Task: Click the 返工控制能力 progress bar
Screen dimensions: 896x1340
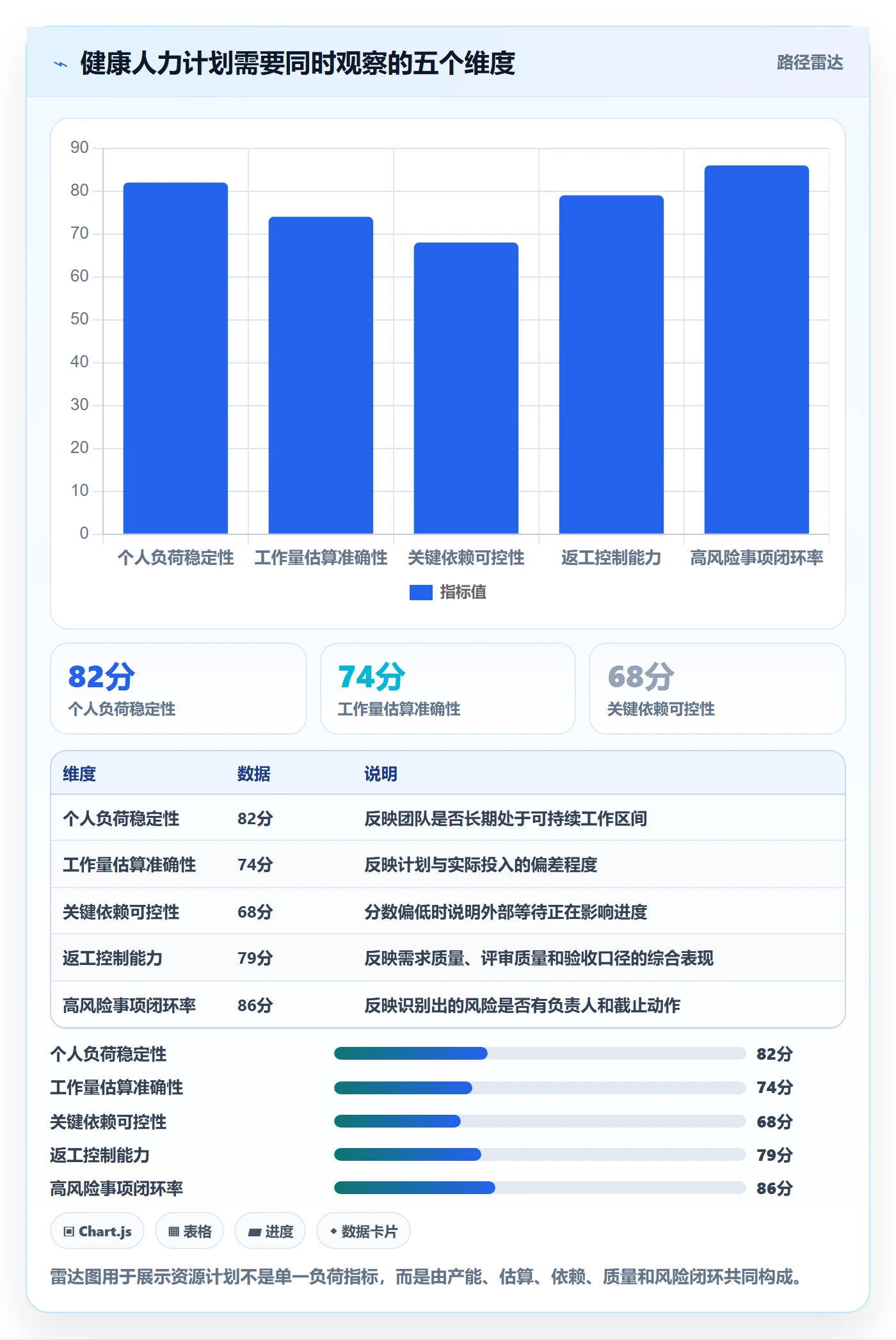Action: (540, 1154)
